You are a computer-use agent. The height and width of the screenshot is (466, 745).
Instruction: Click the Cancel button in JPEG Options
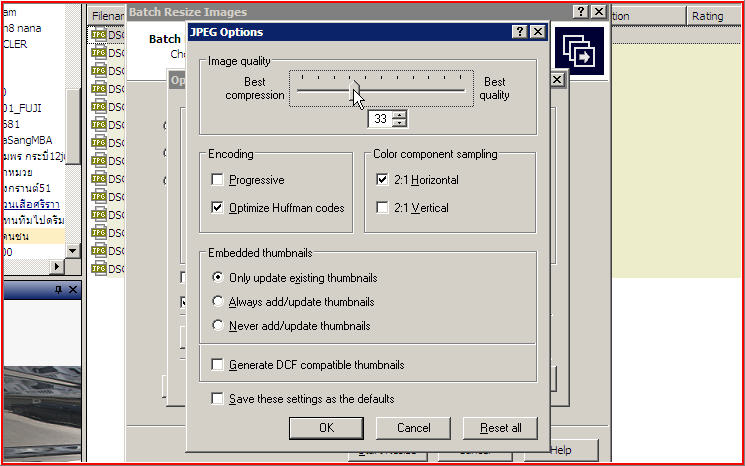(413, 427)
